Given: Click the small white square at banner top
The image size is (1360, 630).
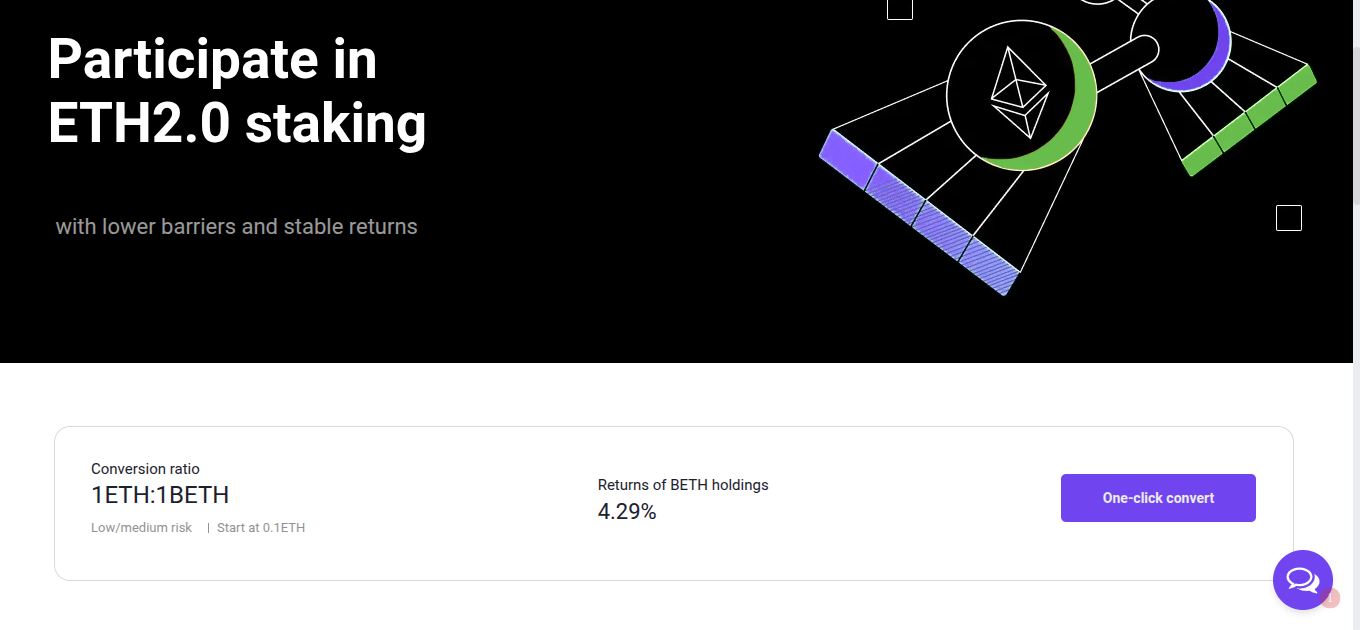Looking at the screenshot, I should 900,8.
